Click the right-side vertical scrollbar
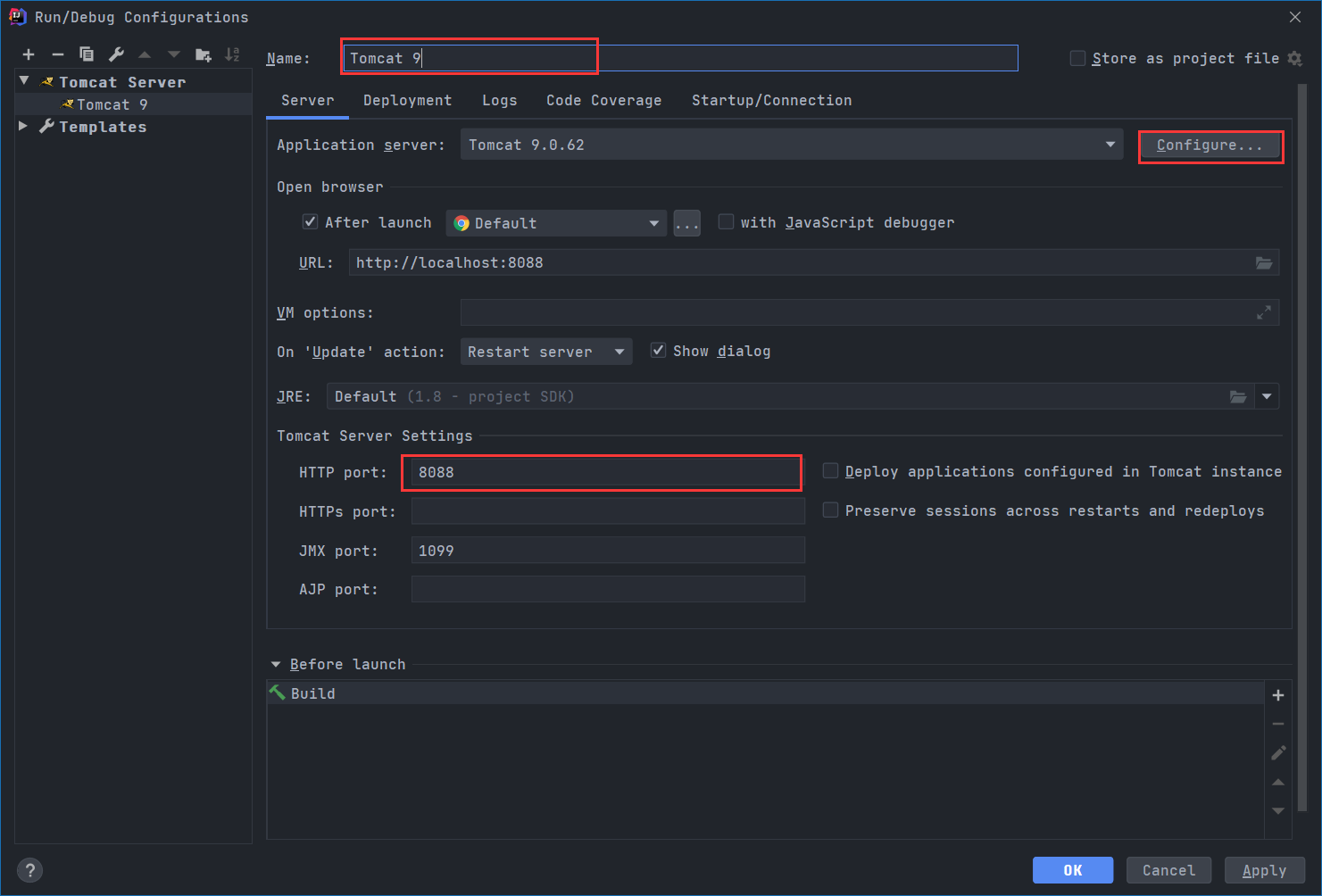The height and width of the screenshot is (896, 1322). pos(1302,446)
